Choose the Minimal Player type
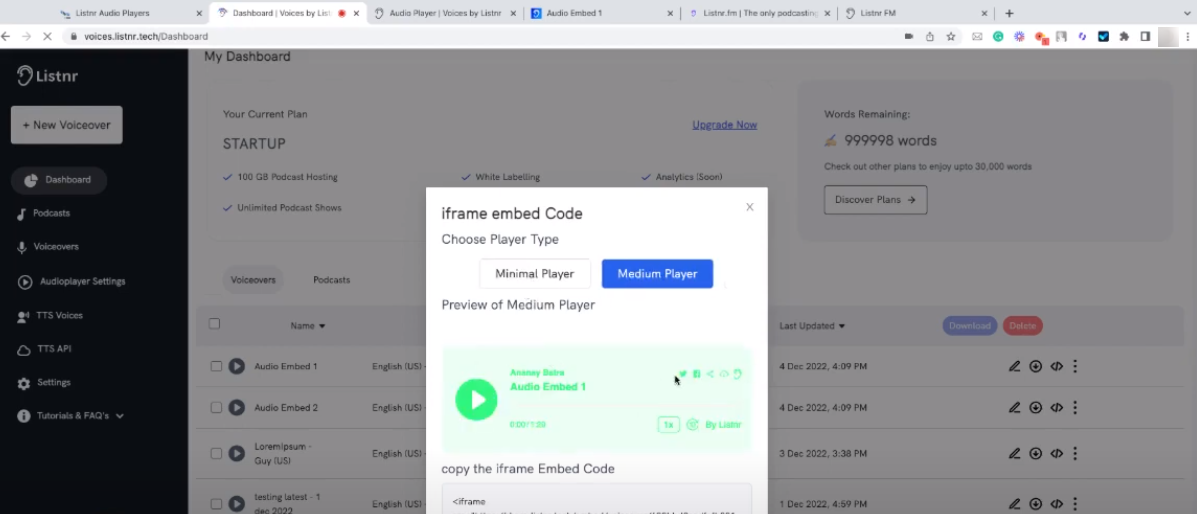Screen dimensions: 1197x514 pos(535,274)
